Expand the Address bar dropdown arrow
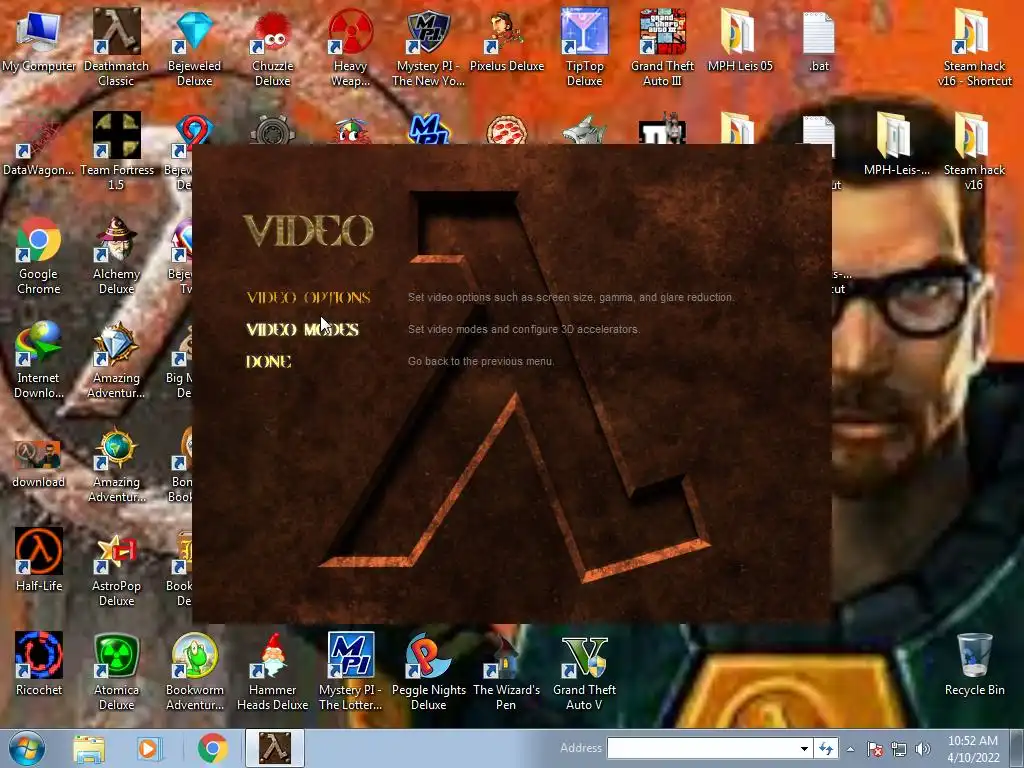1024x768 pixels. [x=804, y=748]
